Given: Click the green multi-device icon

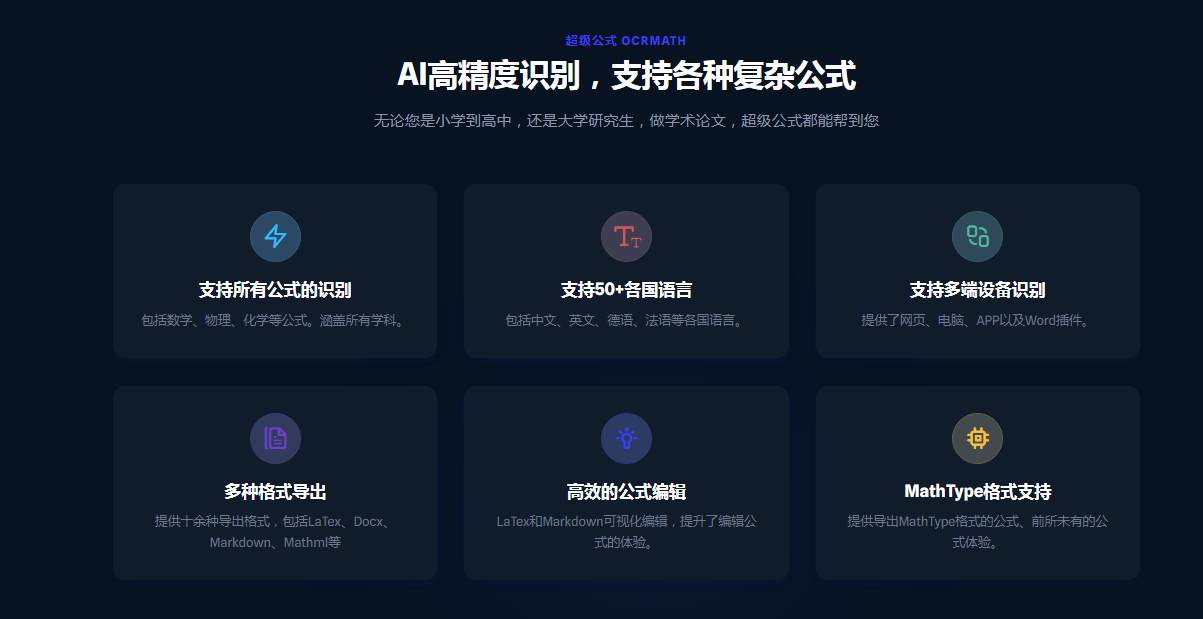Looking at the screenshot, I should point(977,237).
